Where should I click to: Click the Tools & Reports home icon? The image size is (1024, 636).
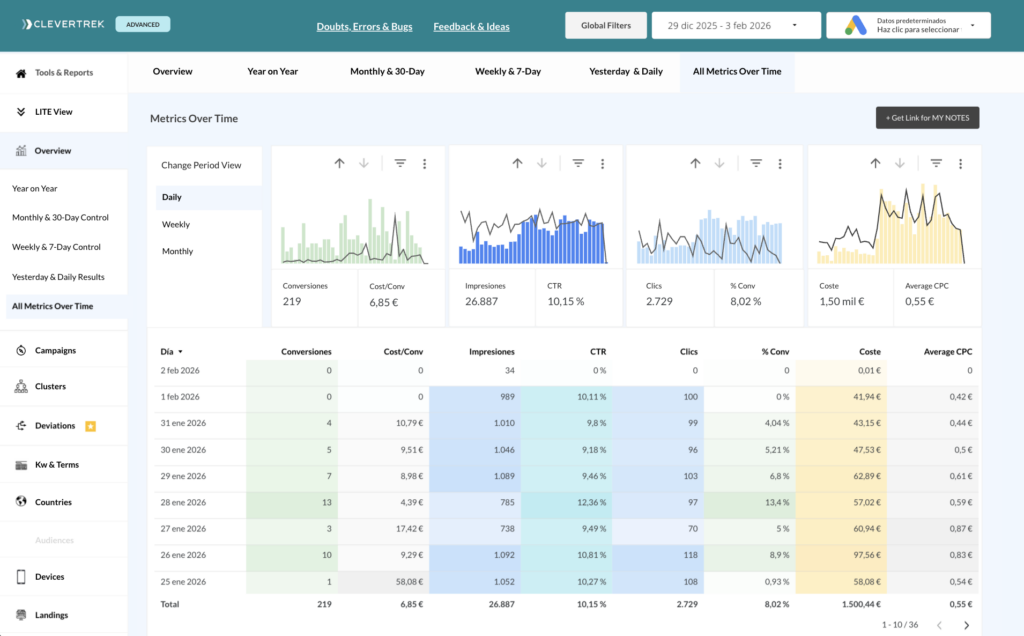point(21,73)
